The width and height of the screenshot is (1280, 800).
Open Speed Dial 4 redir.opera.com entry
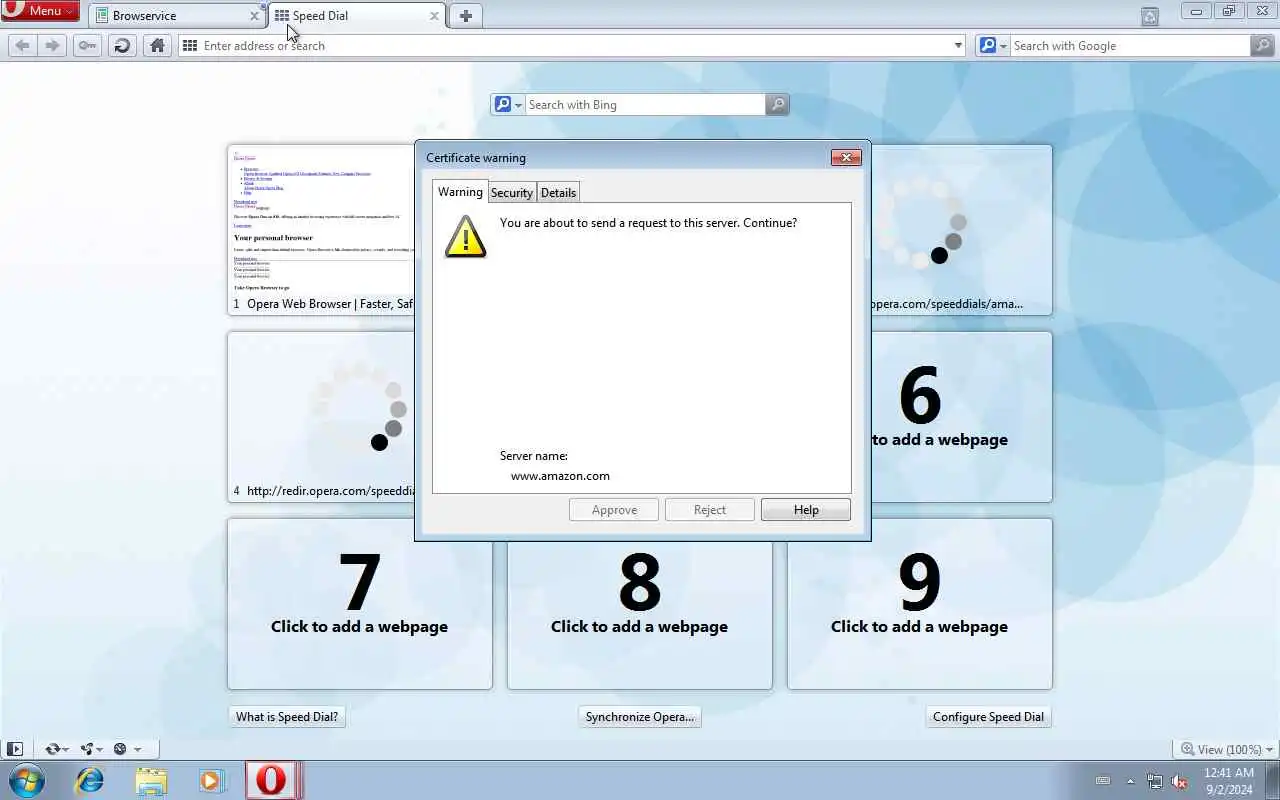pos(321,416)
